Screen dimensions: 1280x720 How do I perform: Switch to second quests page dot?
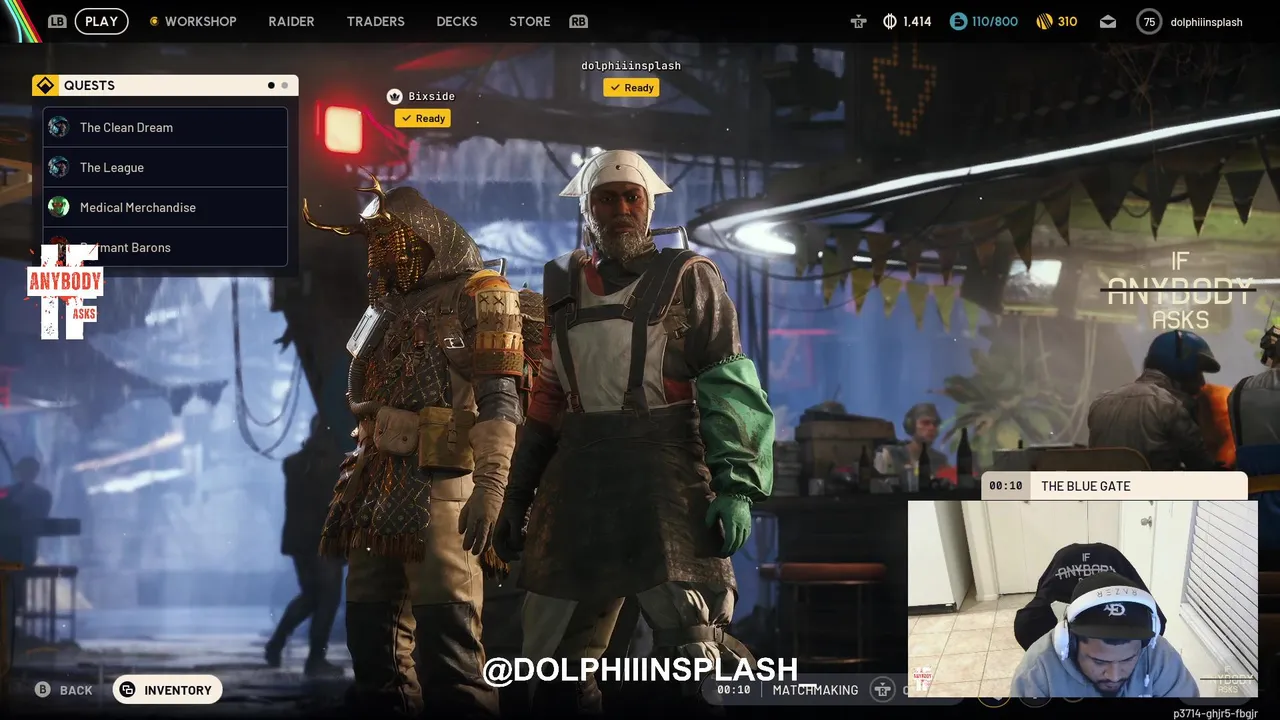coord(284,85)
